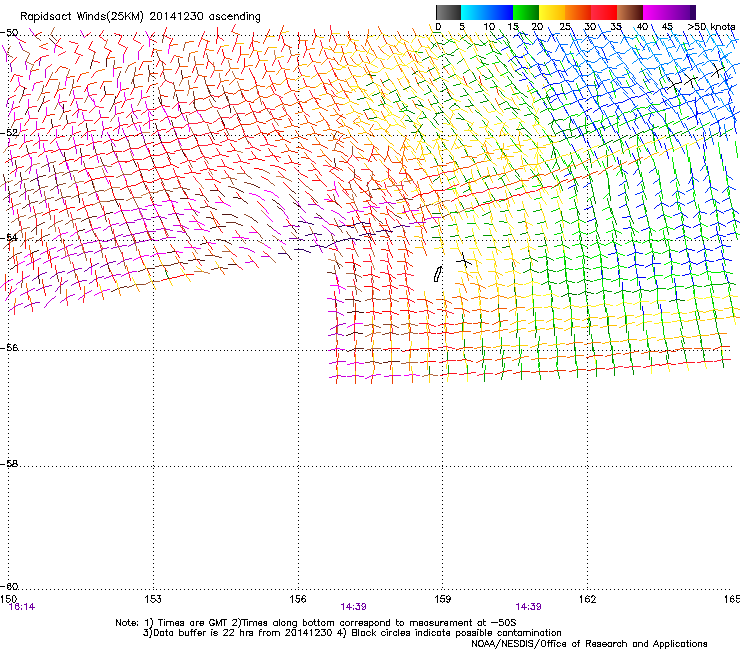Click the title 'Rapidsact Winds(25KM) 20141230 ascending'
The width and height of the screenshot is (740, 650).
[140, 17]
